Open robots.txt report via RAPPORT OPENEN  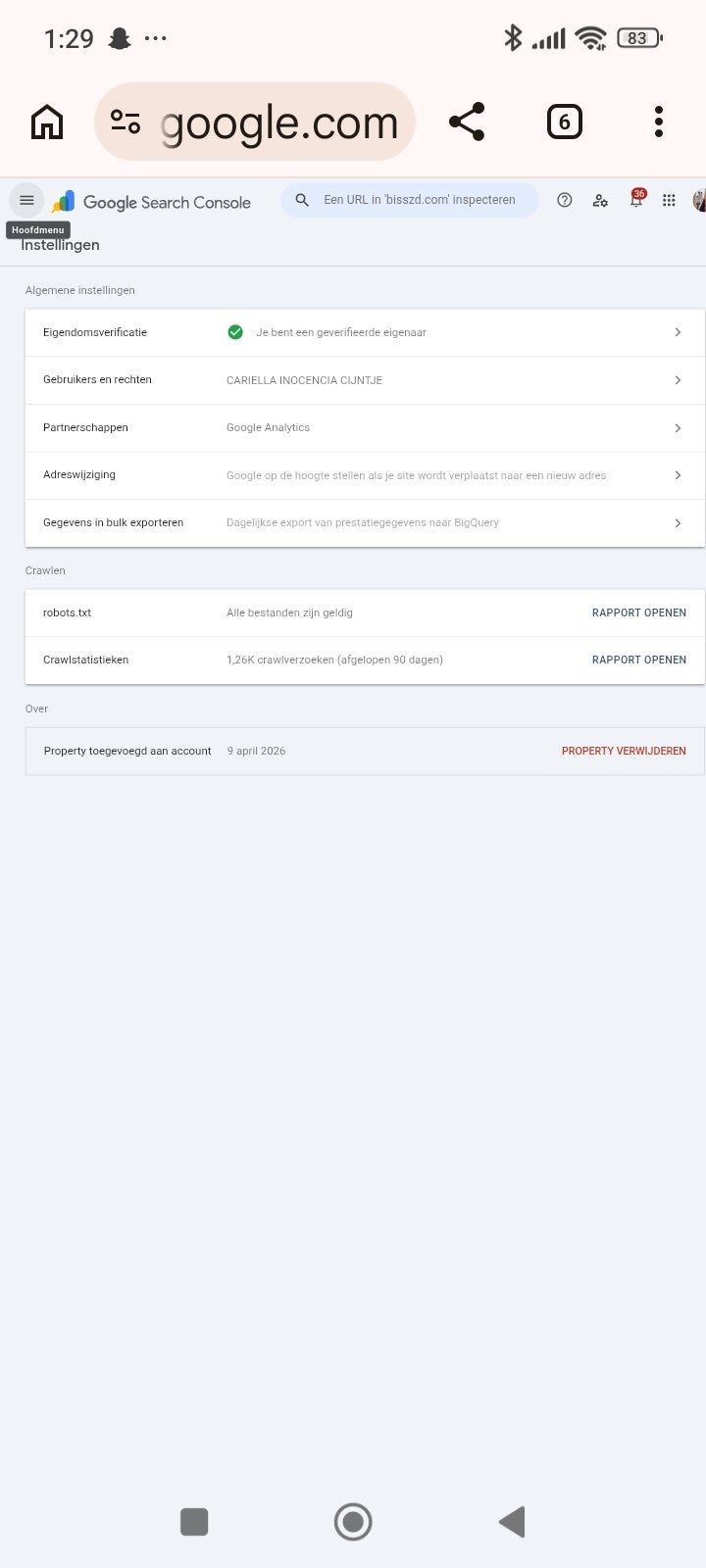[639, 612]
